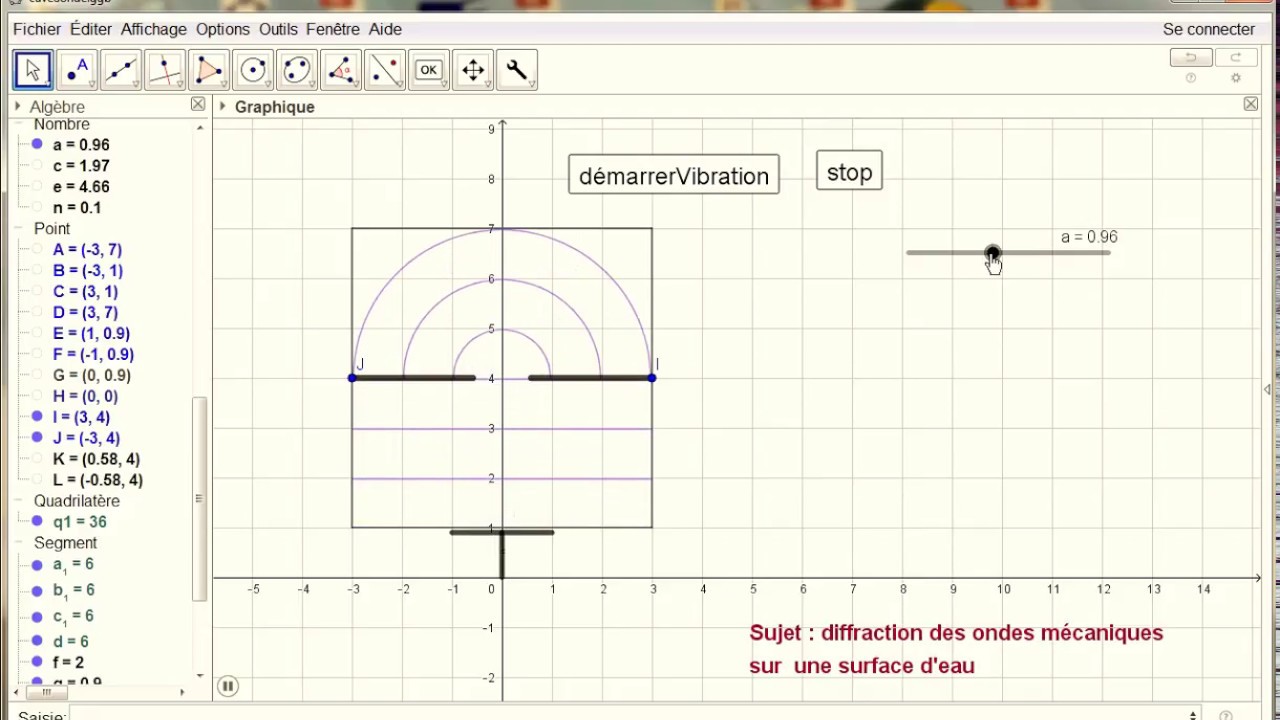1280x720 pixels.
Task: Collapse the Point category in Algèbre tree
Action: coord(20,229)
